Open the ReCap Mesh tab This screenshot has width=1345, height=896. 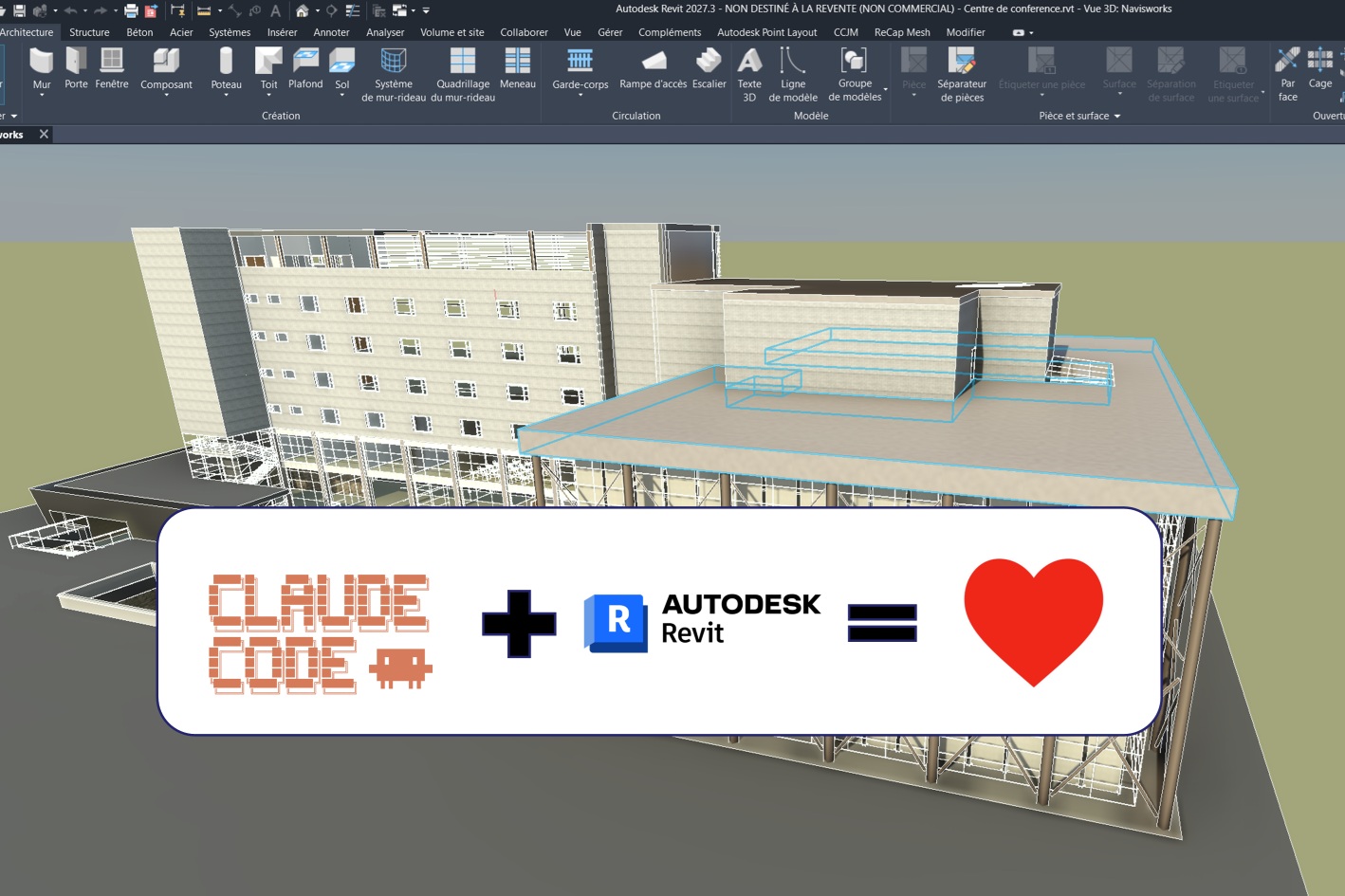902,32
